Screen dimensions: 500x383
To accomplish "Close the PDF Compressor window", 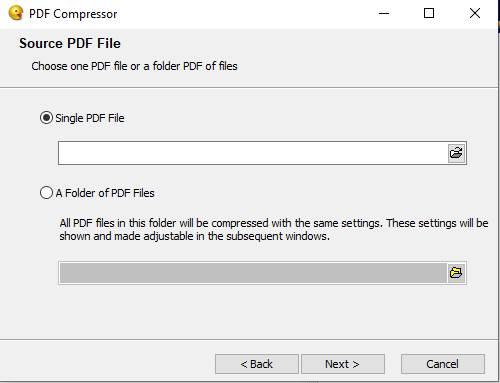I will pyautogui.click(x=475, y=14).
